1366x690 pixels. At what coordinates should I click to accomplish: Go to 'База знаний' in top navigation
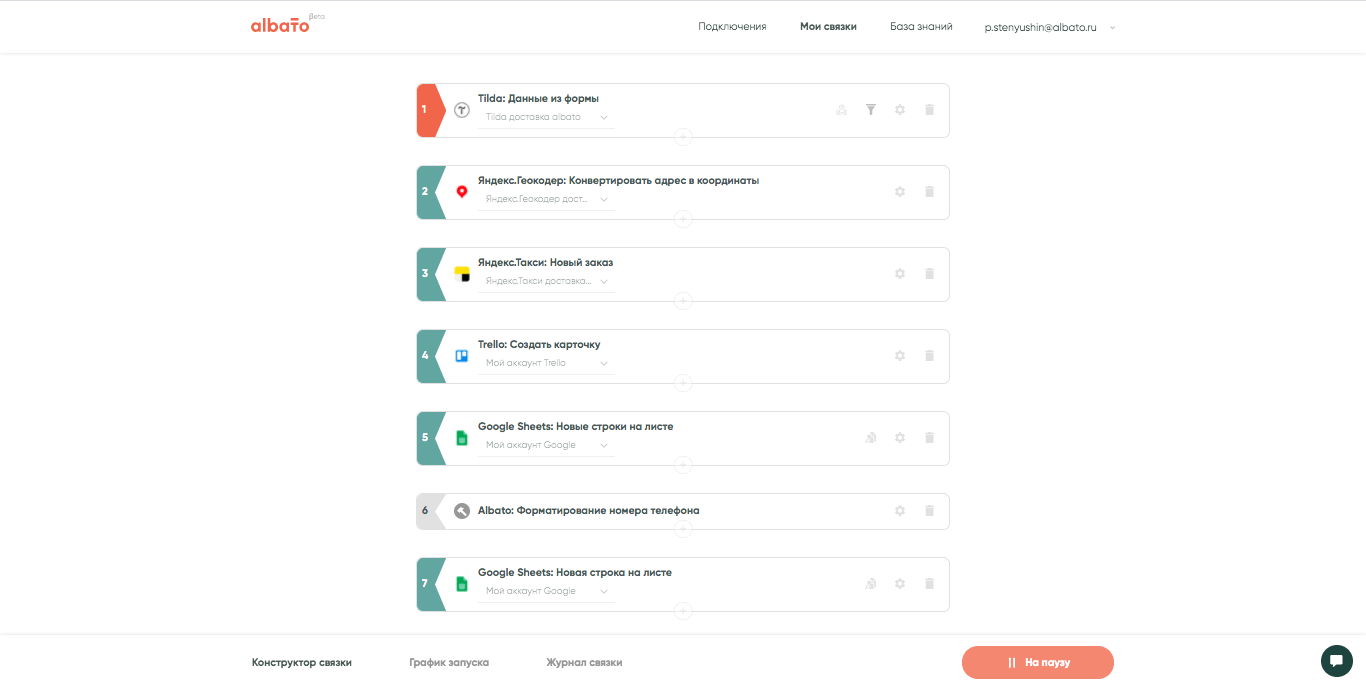[921, 27]
